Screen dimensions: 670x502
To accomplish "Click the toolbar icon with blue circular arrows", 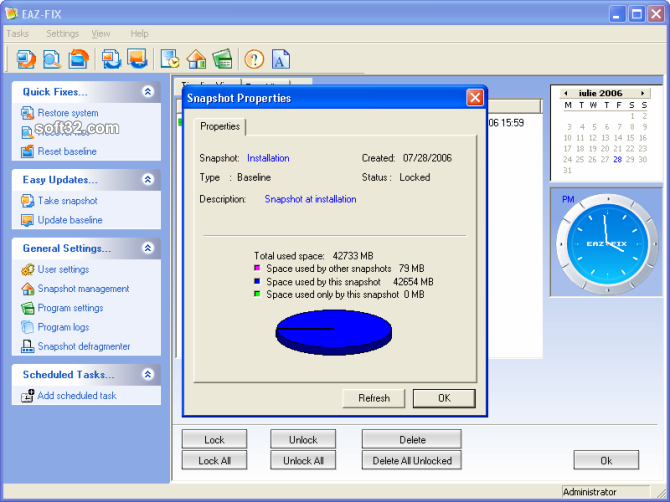I will [111, 59].
